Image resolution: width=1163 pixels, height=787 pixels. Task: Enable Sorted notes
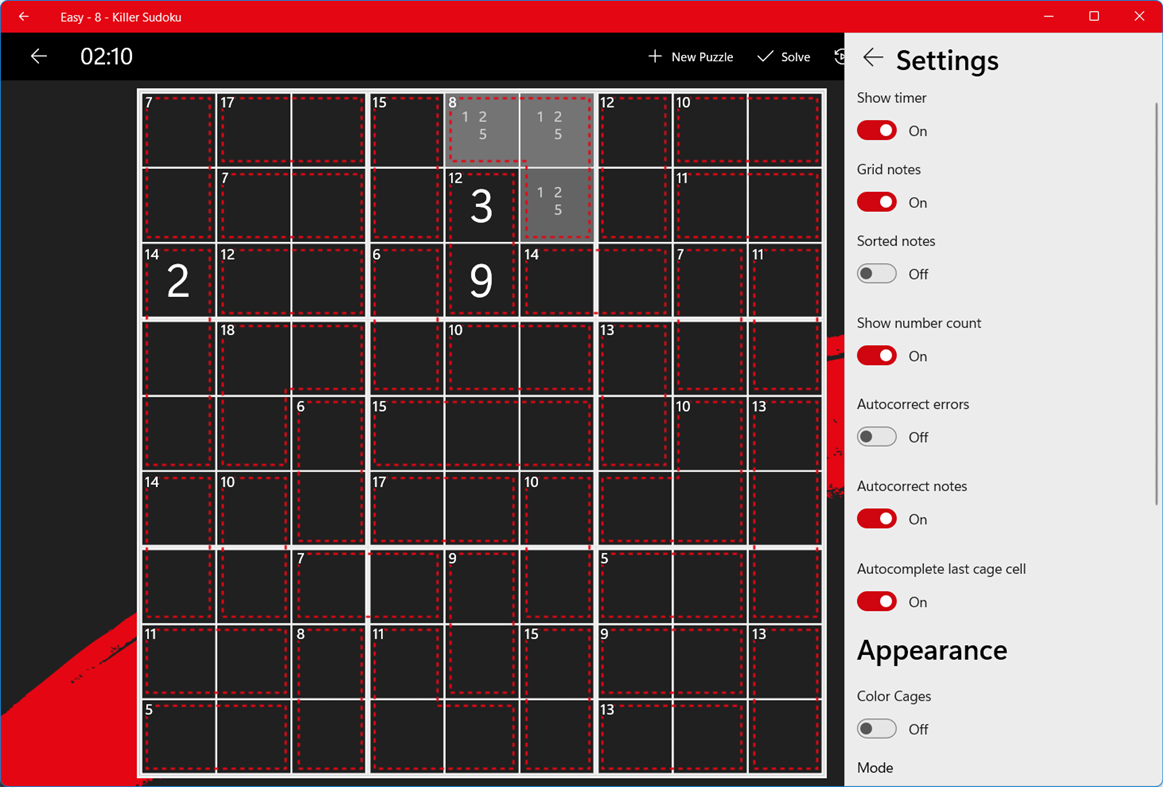877,273
